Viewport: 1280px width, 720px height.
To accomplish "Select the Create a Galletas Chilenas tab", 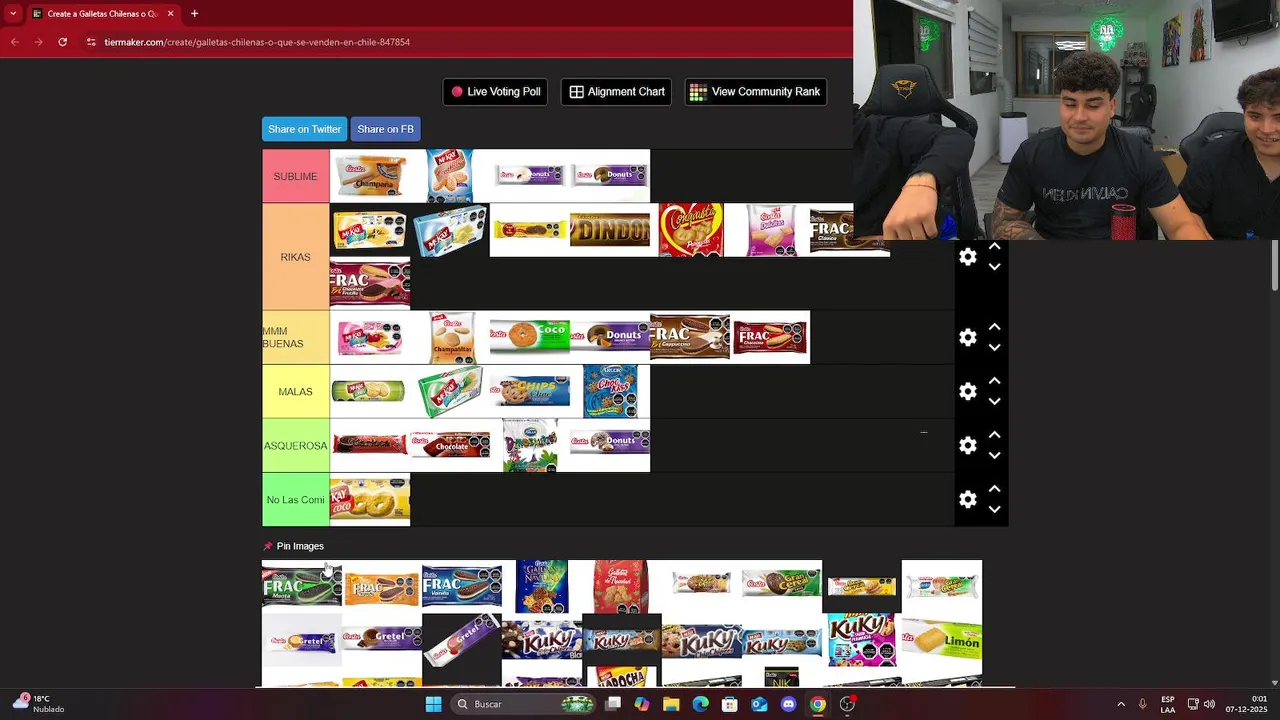I will (x=102, y=14).
